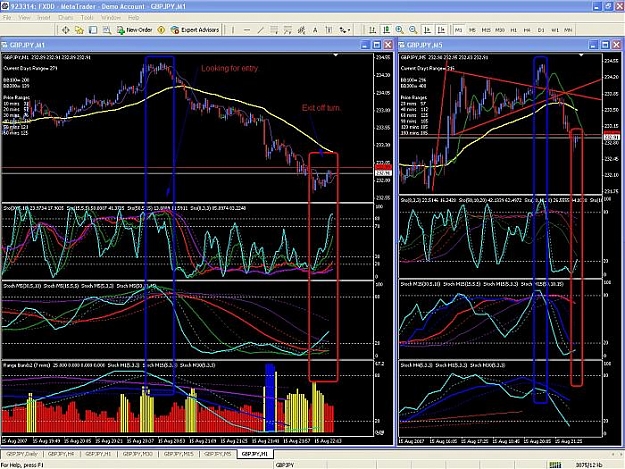Image resolution: width=625 pixels, height=469 pixels.
Task: Open the Navigator magnifier window icon
Action: tap(106, 30)
